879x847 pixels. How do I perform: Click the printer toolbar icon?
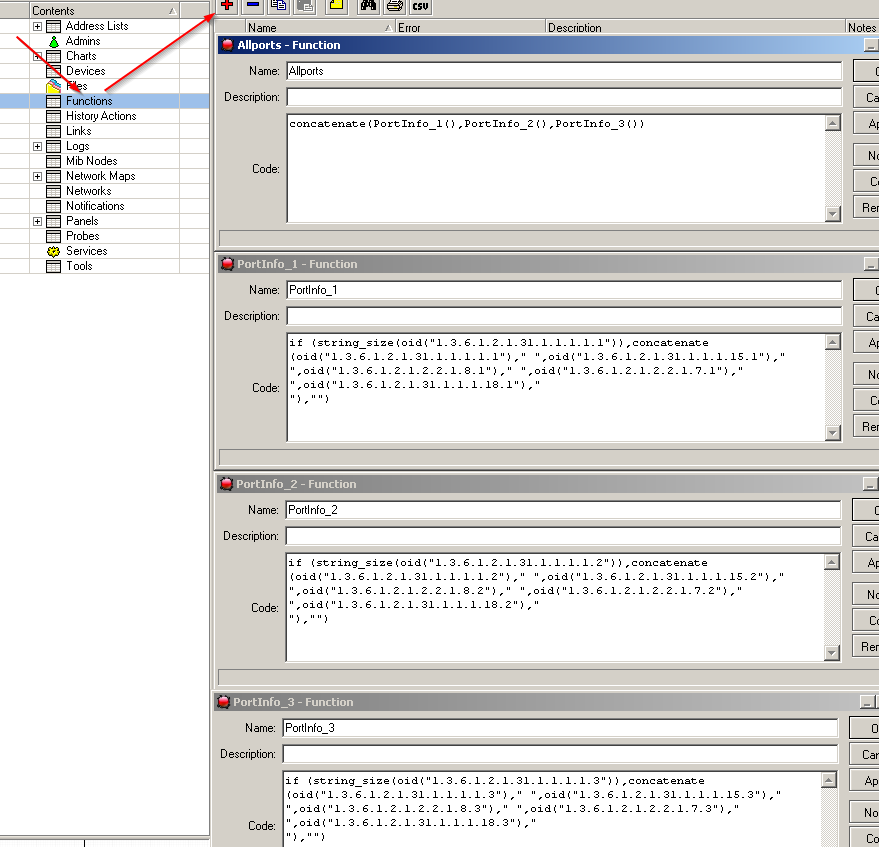click(395, 5)
